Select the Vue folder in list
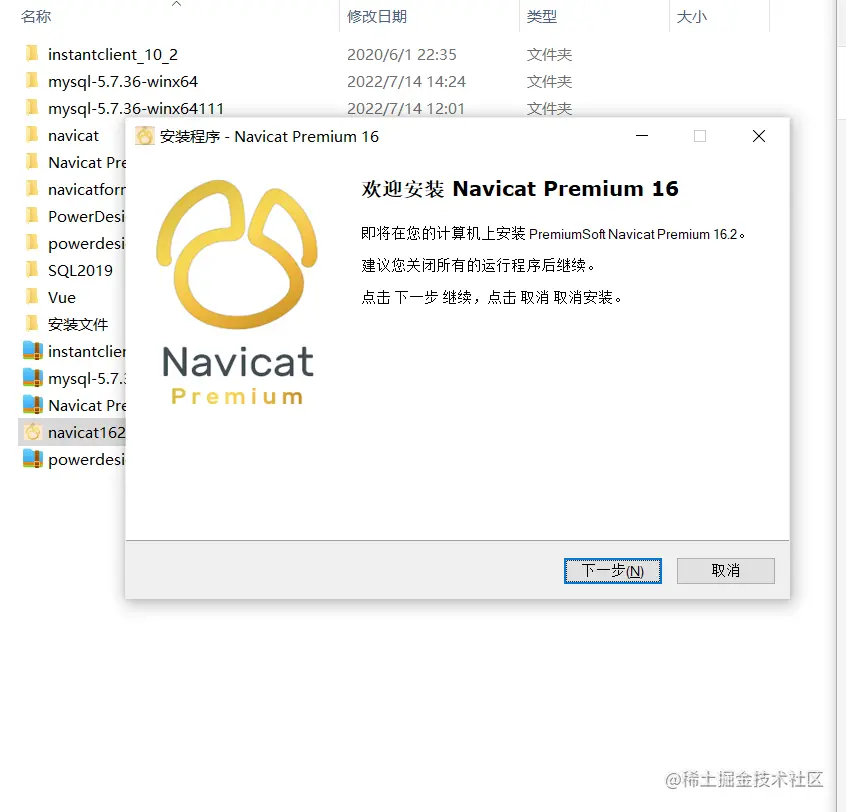The image size is (846, 812). coord(62,297)
